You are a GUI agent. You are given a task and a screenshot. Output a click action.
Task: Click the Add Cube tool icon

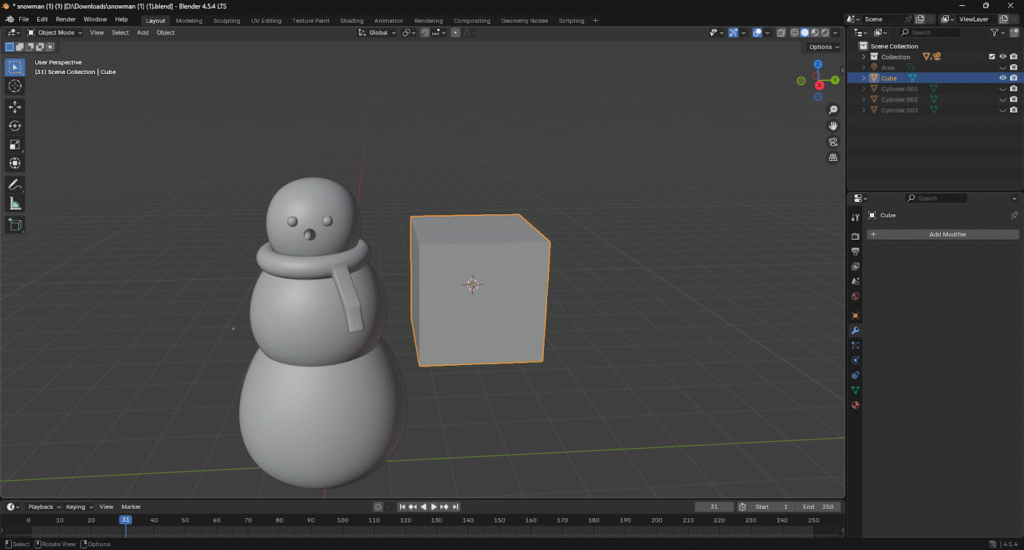[15, 225]
